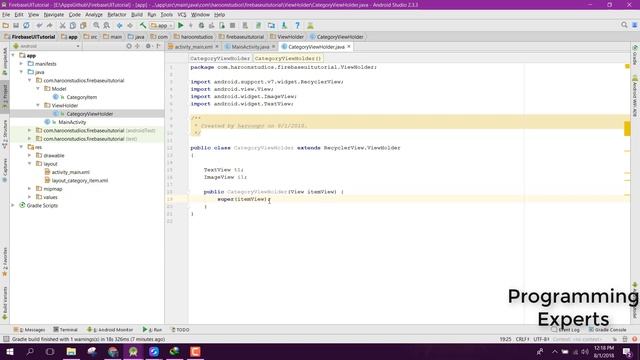Expand the Gradle Scripts node arrow
The image size is (640, 360).
pyautogui.click(x=13, y=205)
